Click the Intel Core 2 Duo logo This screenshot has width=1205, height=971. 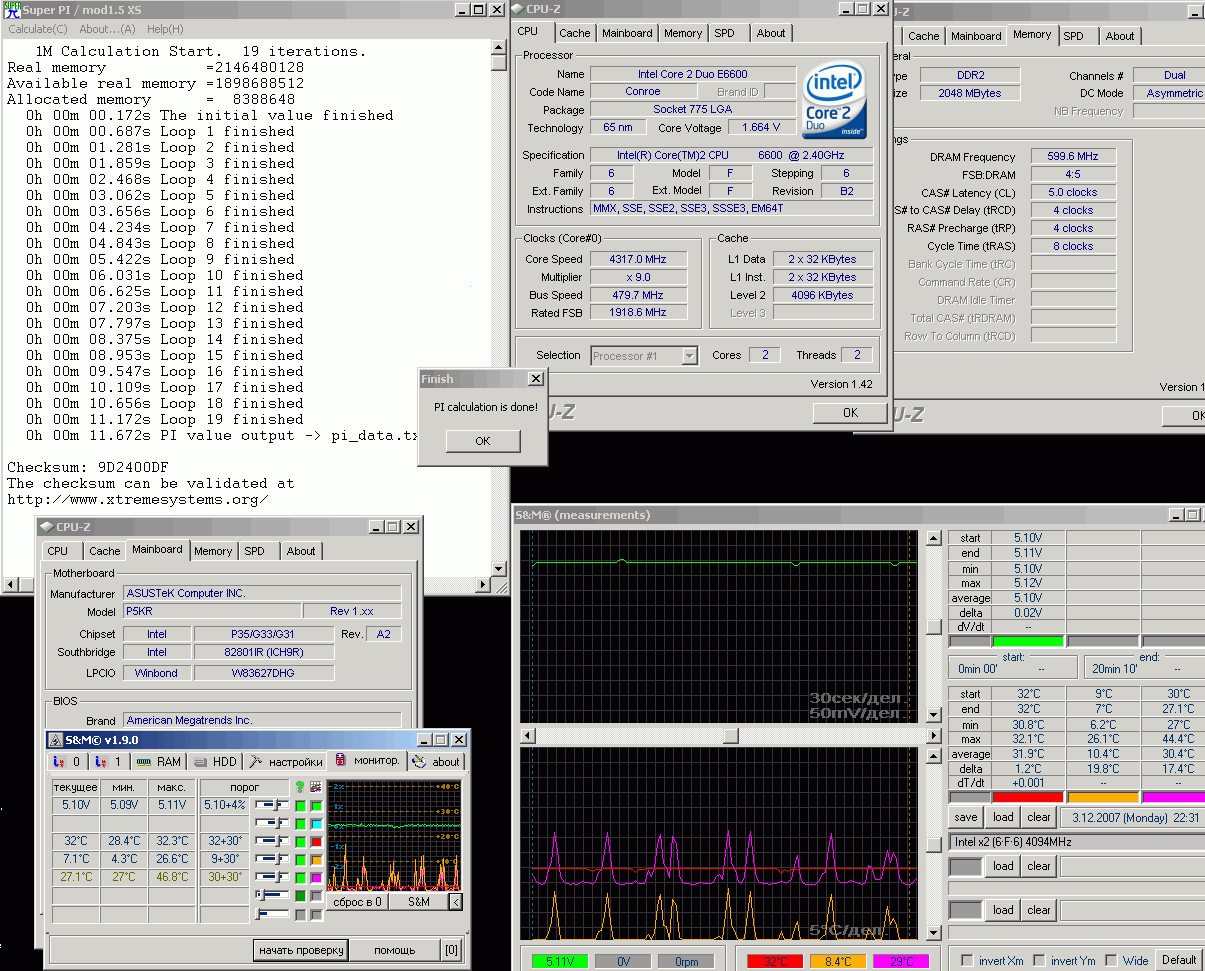click(x=835, y=100)
